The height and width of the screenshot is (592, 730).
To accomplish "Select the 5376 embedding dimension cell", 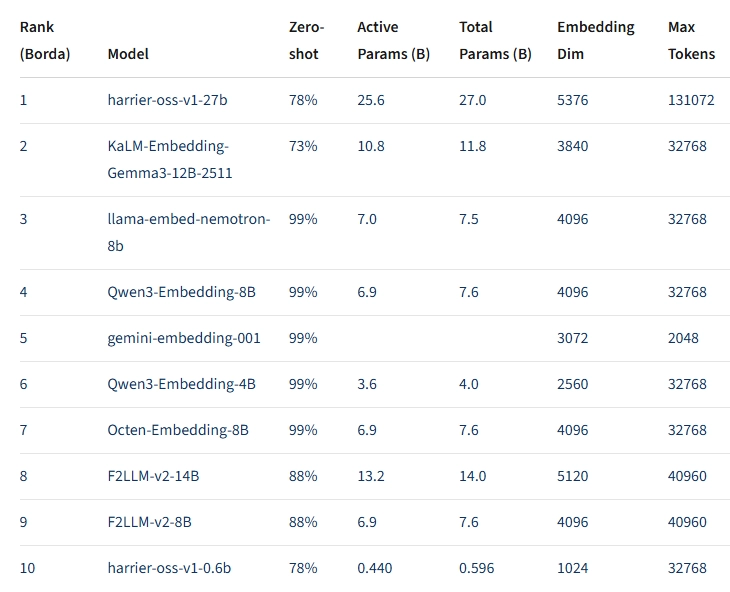I will pyautogui.click(x=573, y=100).
